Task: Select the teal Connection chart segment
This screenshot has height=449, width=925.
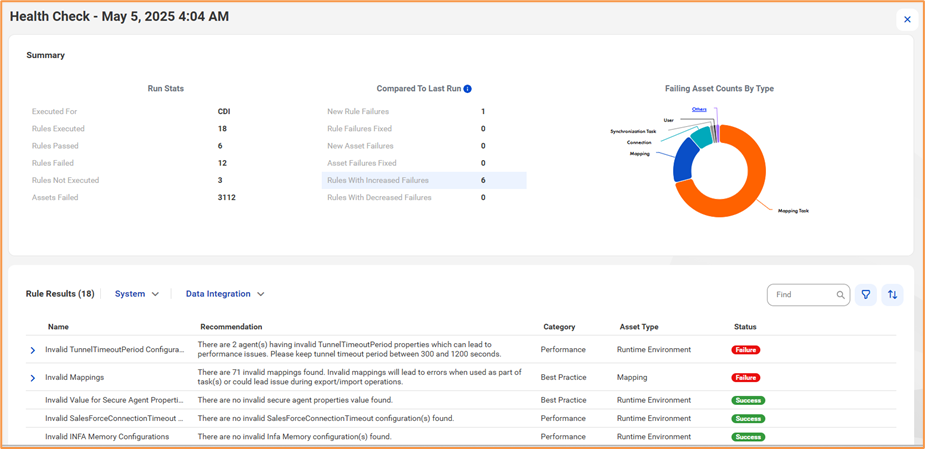Action: click(702, 136)
